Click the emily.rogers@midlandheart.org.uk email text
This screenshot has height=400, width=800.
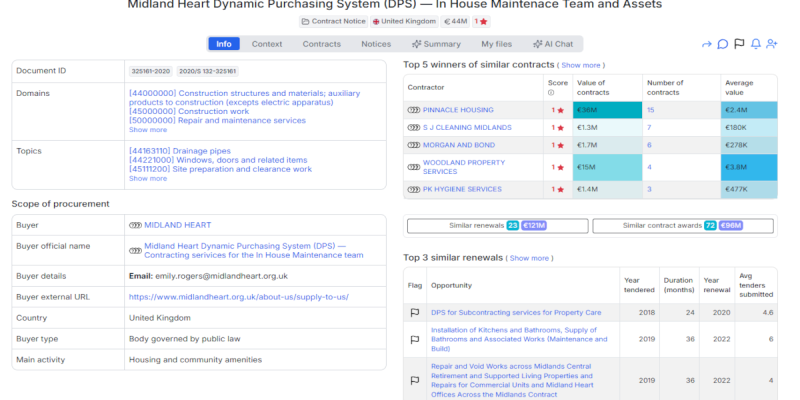(x=221, y=276)
